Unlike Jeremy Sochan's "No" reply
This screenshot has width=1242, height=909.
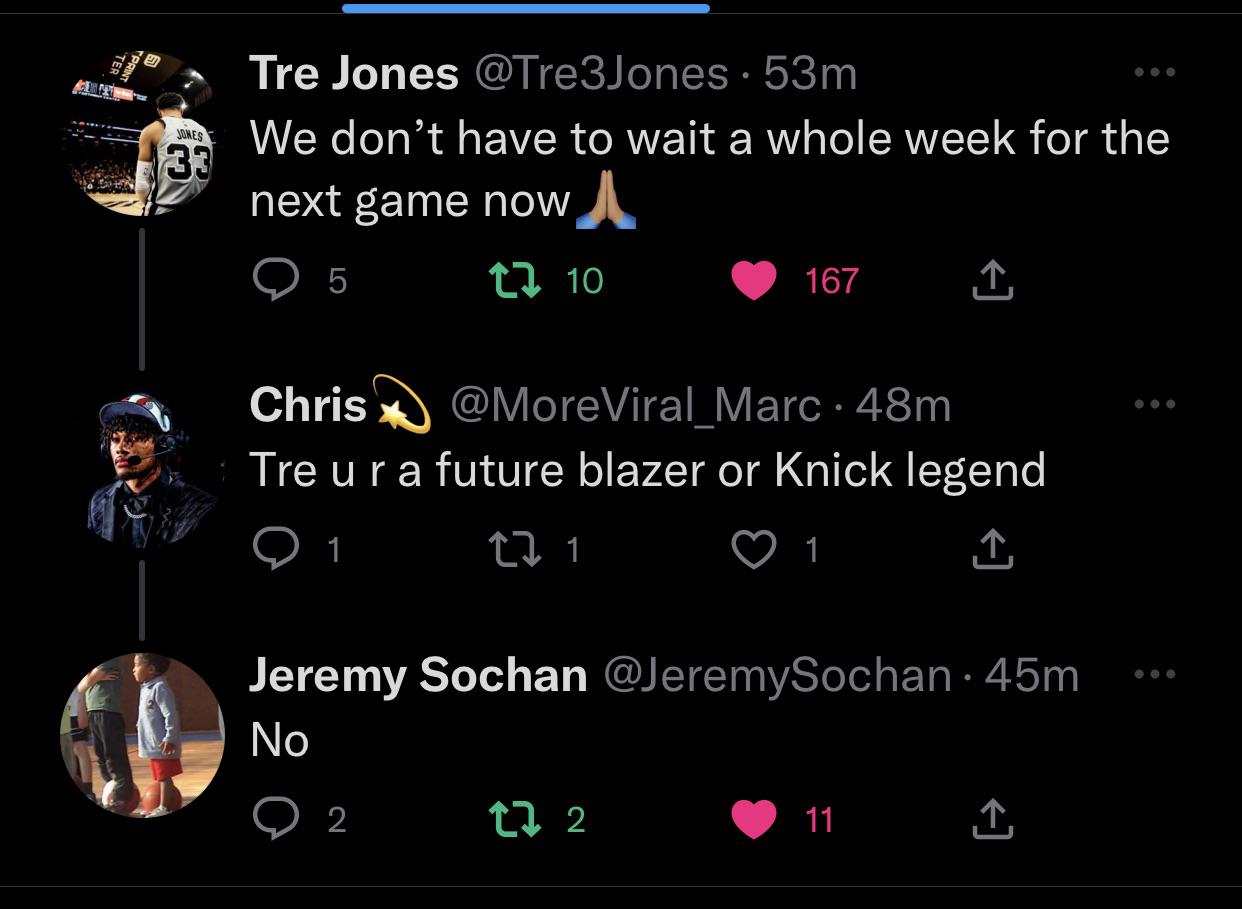coord(754,820)
